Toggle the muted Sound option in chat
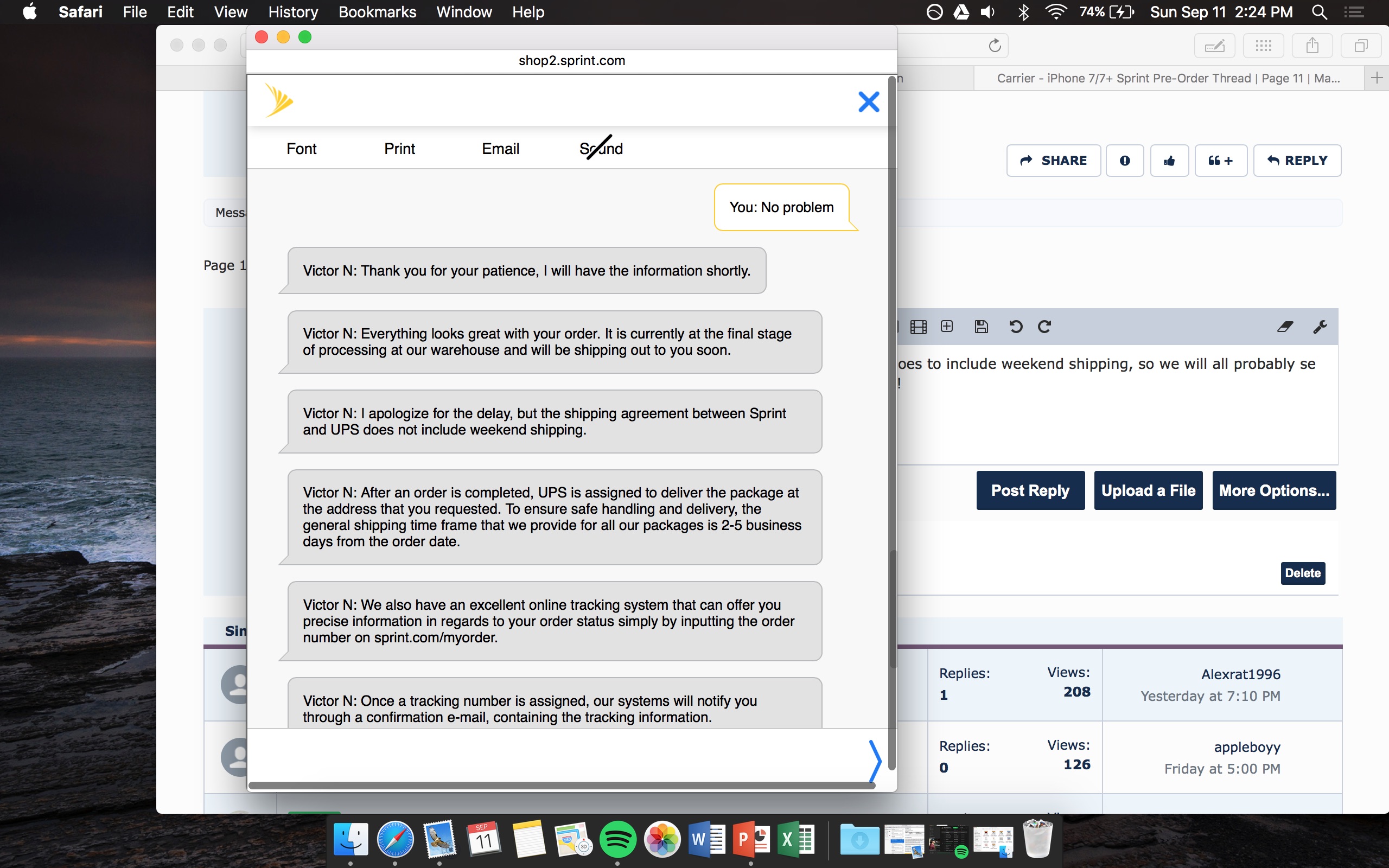 pos(601,149)
